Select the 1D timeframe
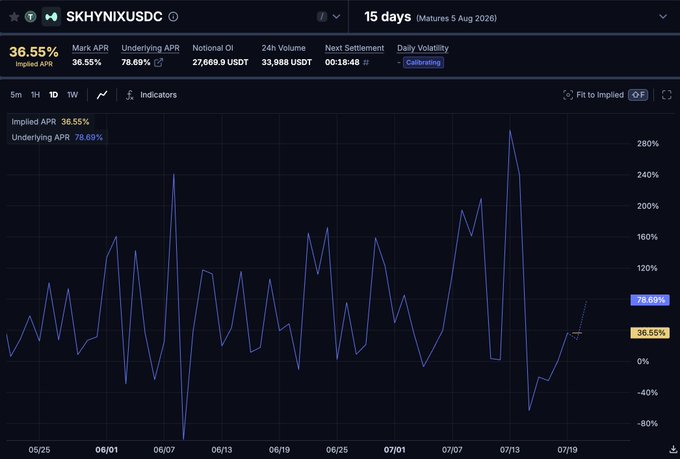The width and height of the screenshot is (680, 459). point(53,95)
